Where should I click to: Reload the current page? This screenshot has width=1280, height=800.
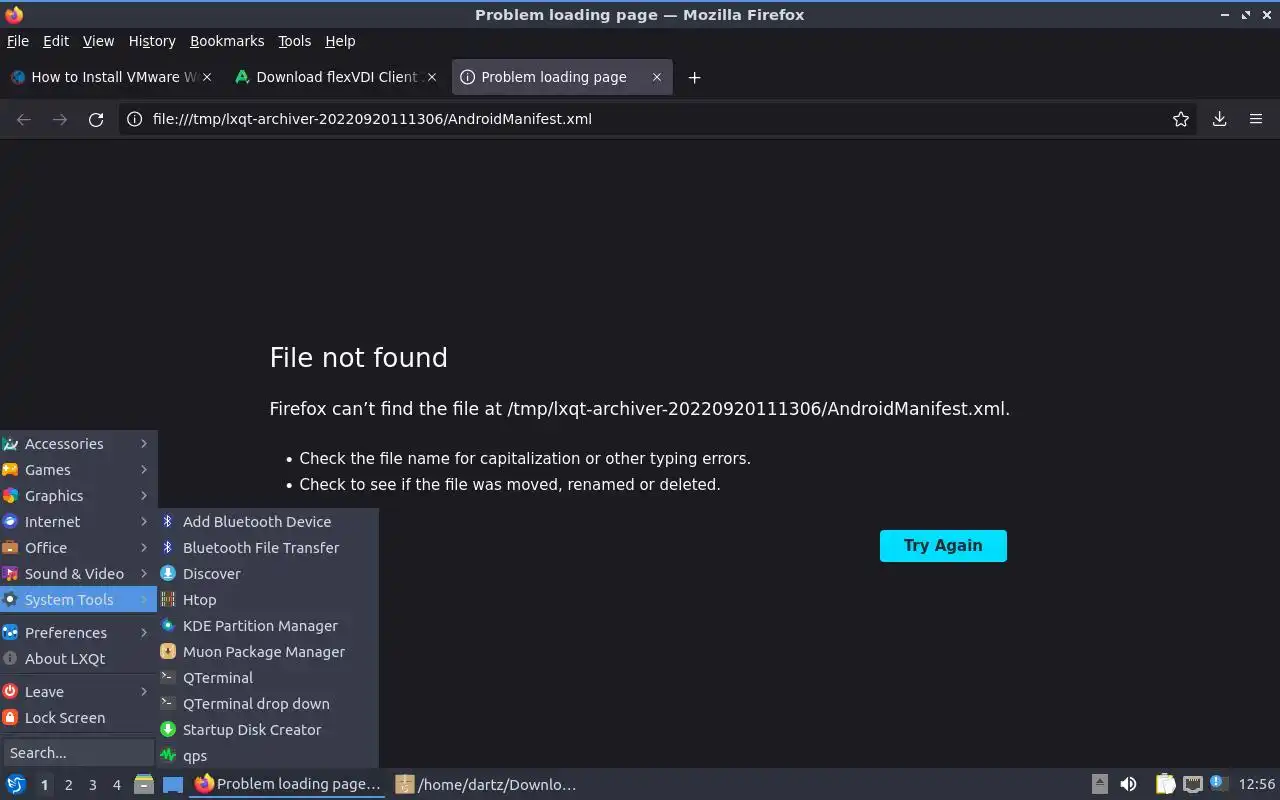96,119
